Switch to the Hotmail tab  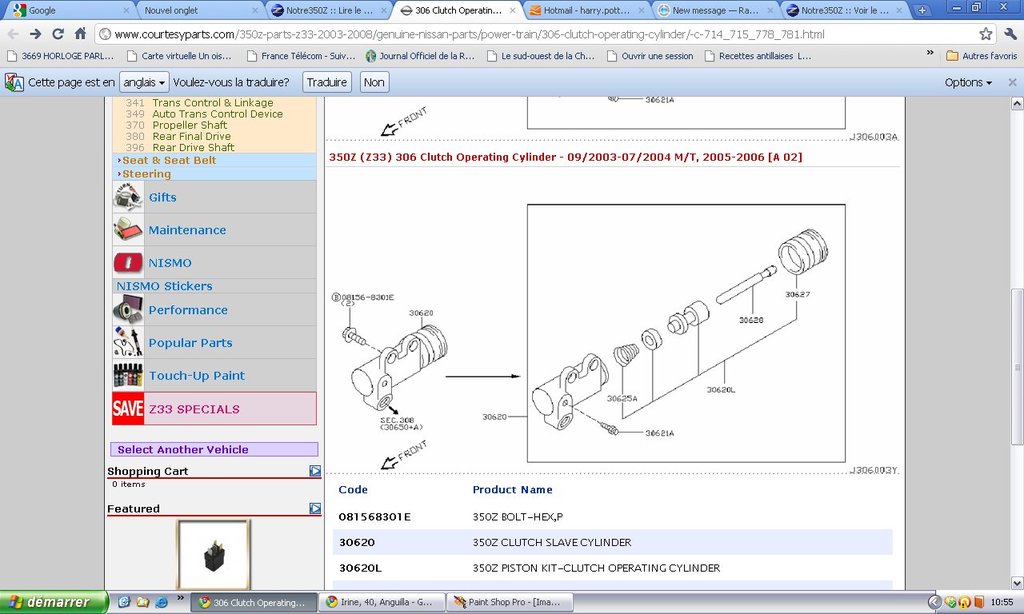coord(588,10)
